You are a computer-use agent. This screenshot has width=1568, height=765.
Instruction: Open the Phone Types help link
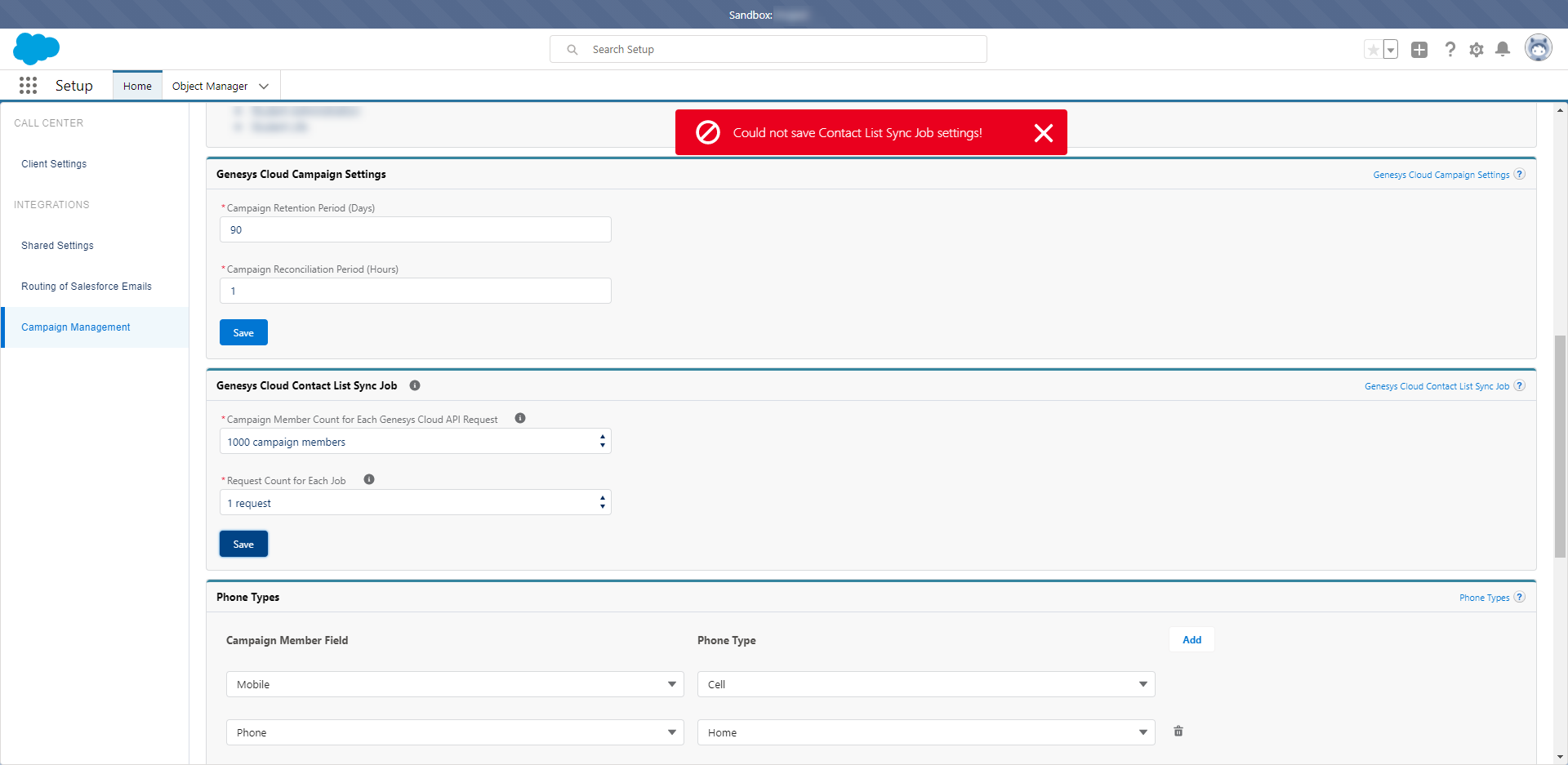coord(1484,598)
